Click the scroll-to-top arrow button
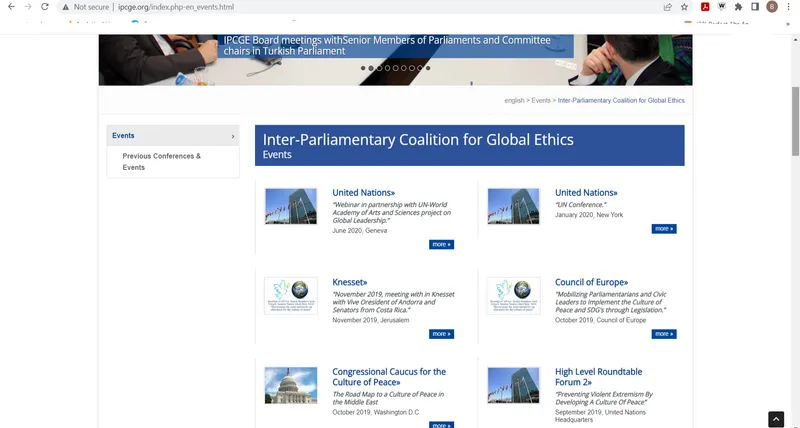The height and width of the screenshot is (428, 800). 776,419
